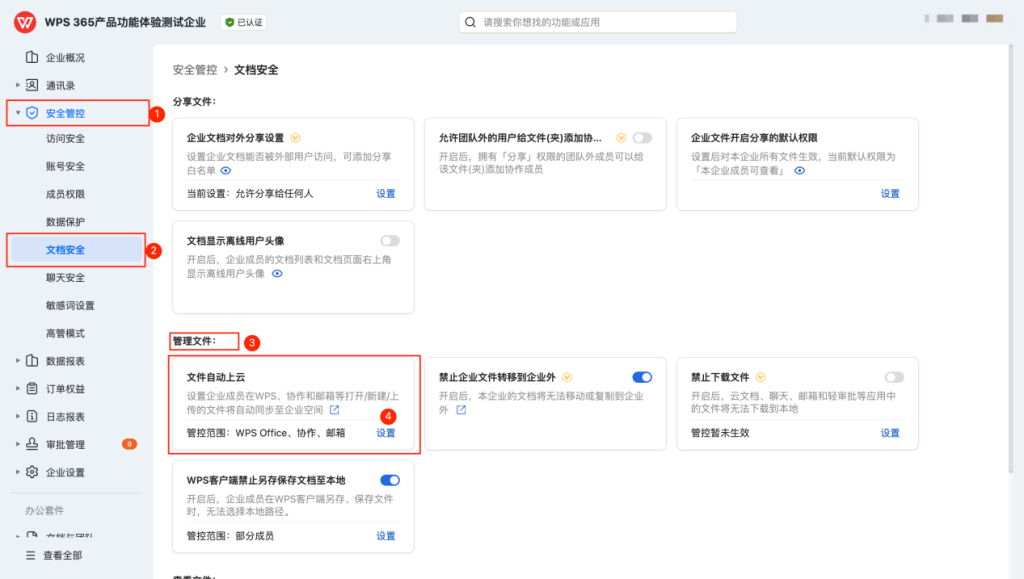This screenshot has width=1024, height=579.
Task: Click the search magnifier icon
Action: click(x=470, y=22)
